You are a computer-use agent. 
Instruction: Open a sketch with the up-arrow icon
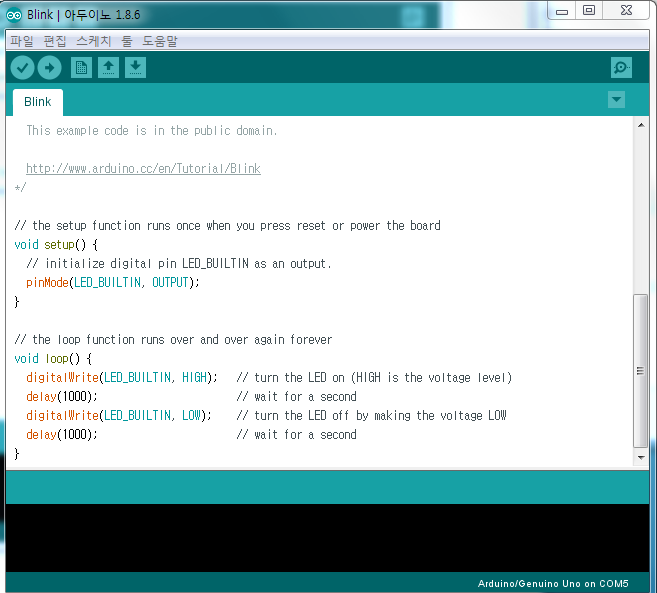pos(109,67)
